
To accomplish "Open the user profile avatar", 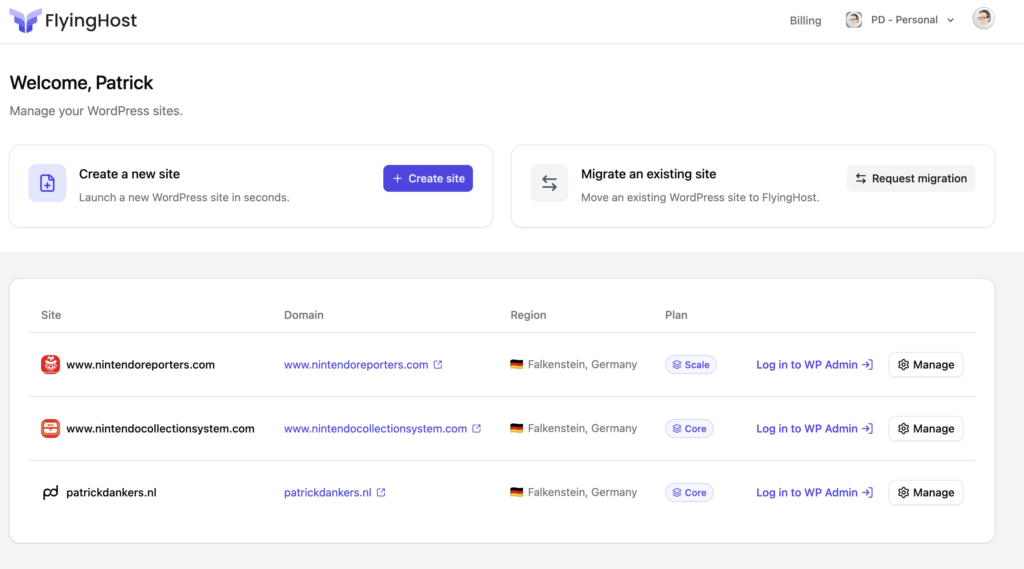I will pos(983,18).
